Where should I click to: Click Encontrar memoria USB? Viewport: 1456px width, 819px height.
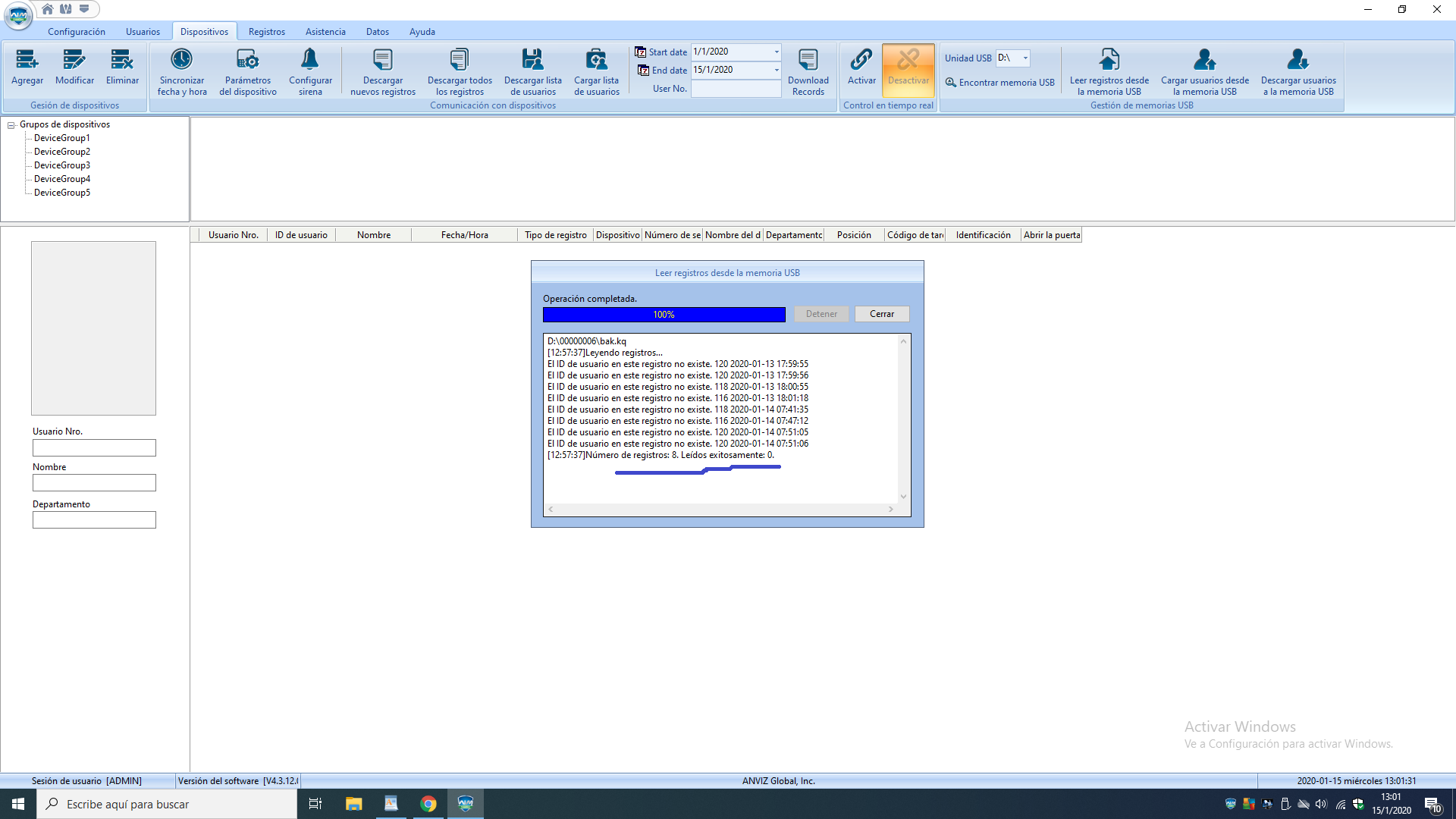pyautogui.click(x=1000, y=82)
